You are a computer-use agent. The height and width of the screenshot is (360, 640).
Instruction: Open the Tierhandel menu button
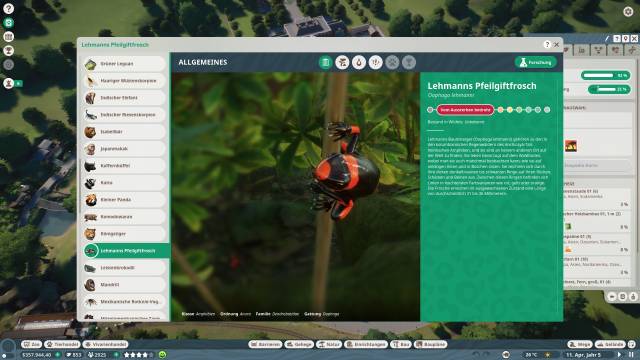[x=62, y=344]
